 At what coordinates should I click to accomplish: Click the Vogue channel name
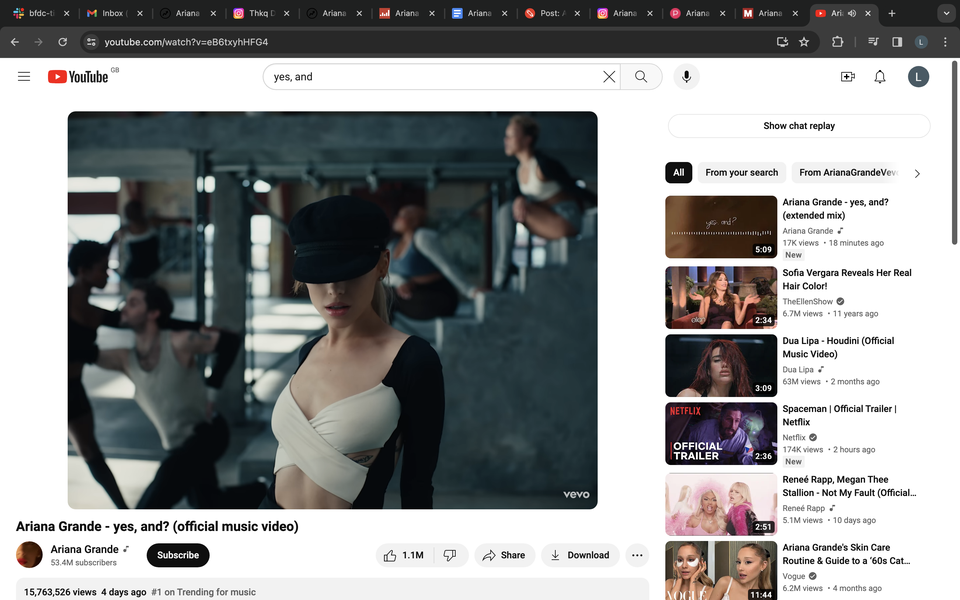pyautogui.click(x=793, y=576)
